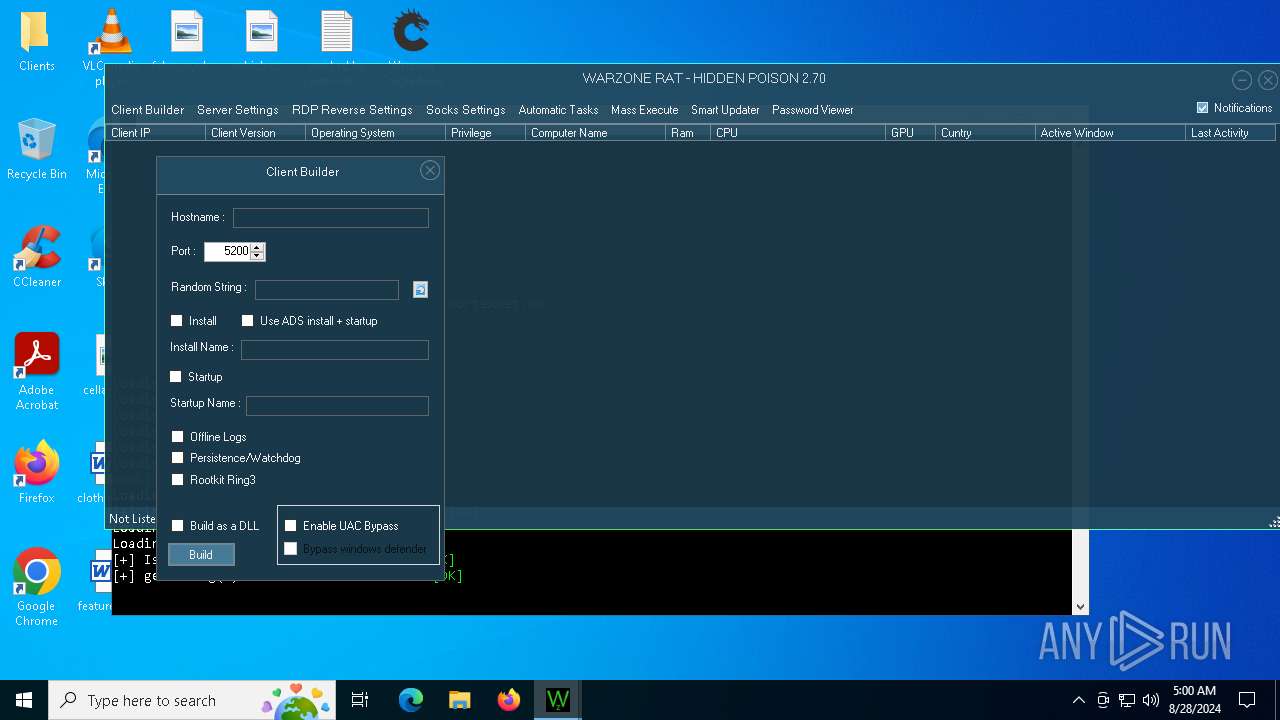Sort by the Computer Name column
Image resolution: width=1280 pixels, height=720 pixels.
click(595, 133)
